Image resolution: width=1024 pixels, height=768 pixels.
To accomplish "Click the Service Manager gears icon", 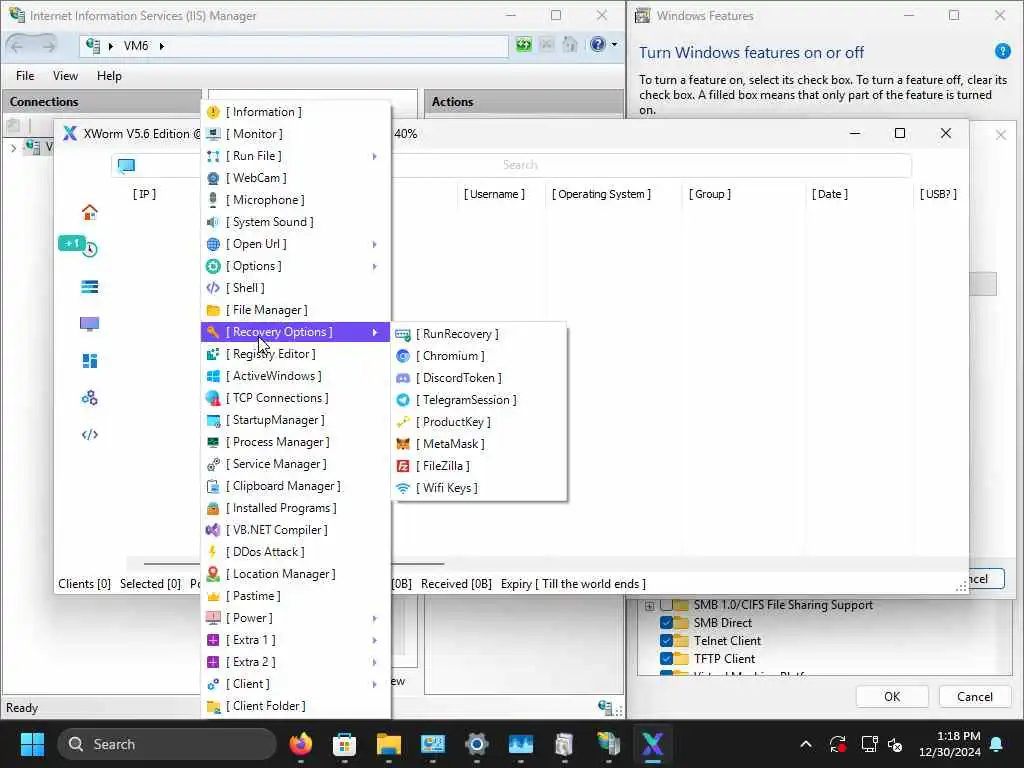I will click(213, 464).
